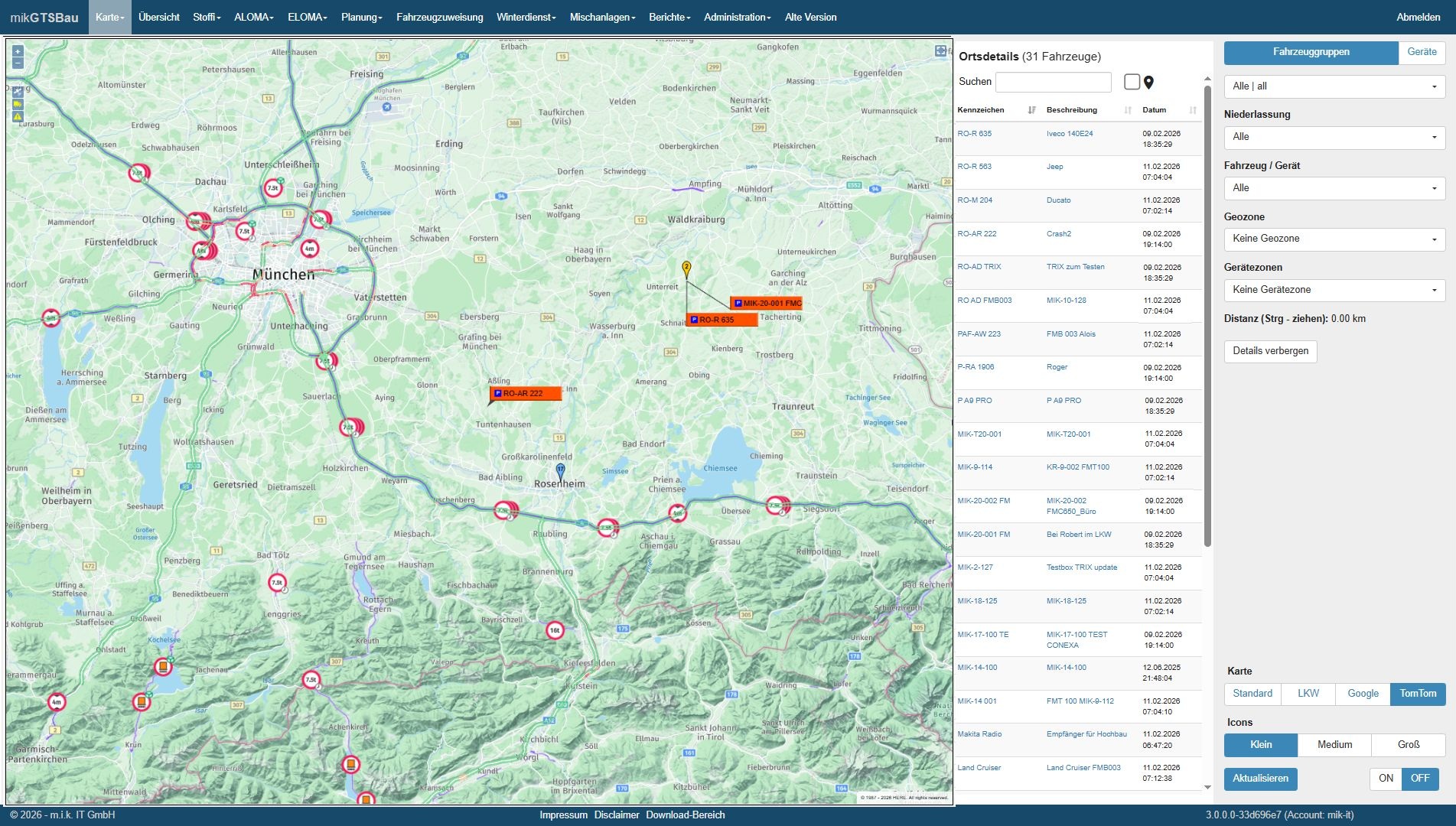
Task: Click the map pin icon beside Suchen
Action: coord(1151,82)
